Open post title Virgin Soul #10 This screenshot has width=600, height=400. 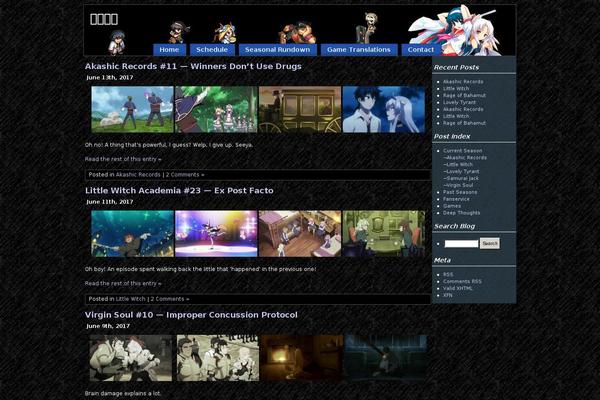191,315
